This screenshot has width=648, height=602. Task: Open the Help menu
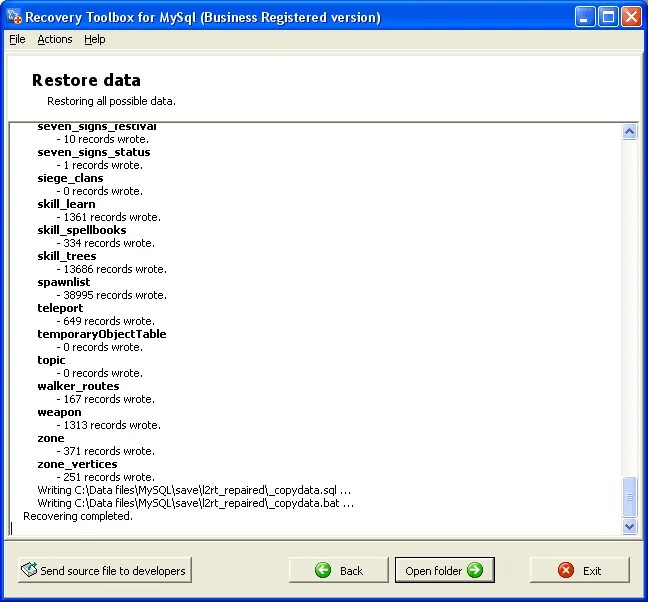click(95, 39)
